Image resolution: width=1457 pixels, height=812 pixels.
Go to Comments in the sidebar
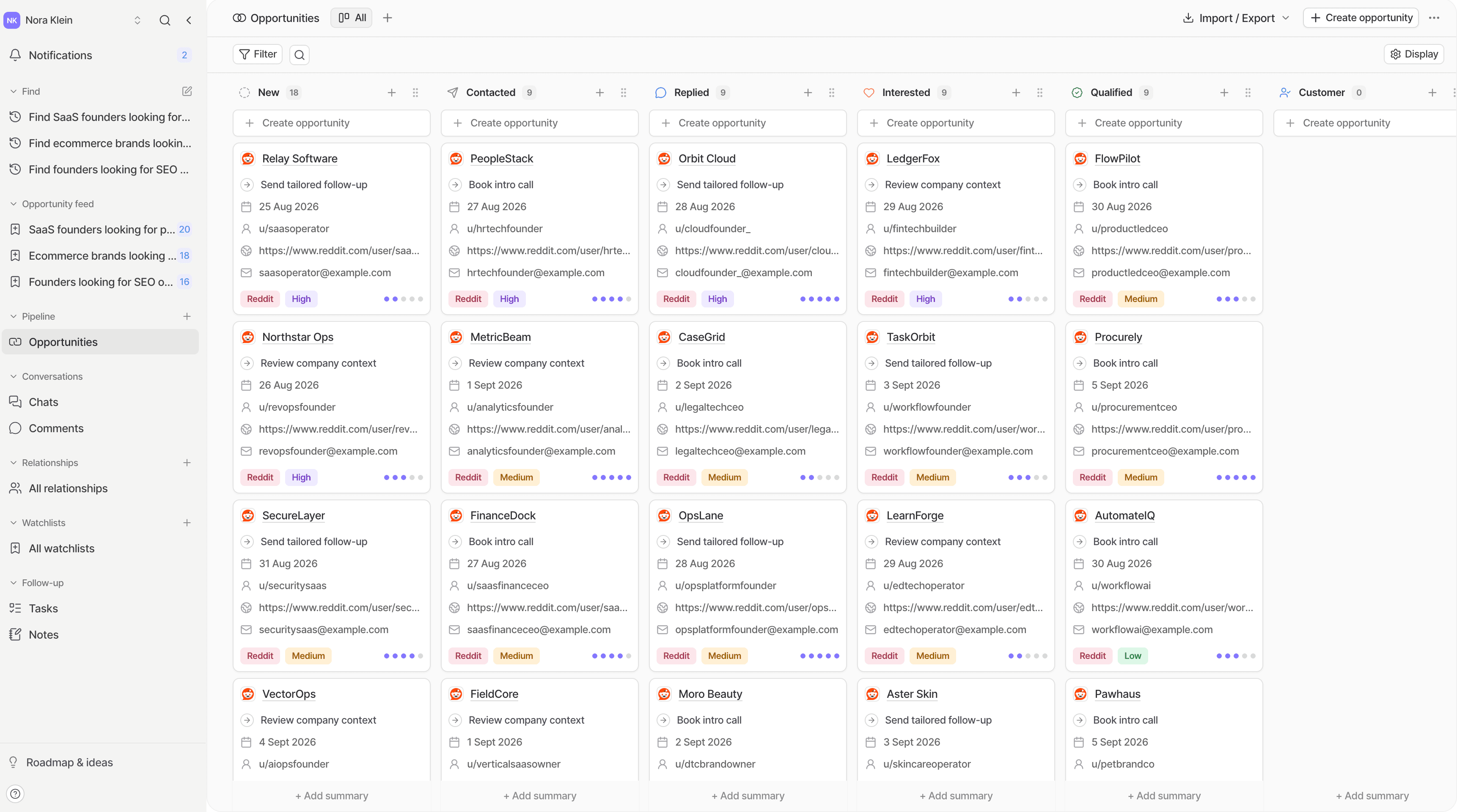pos(101,428)
